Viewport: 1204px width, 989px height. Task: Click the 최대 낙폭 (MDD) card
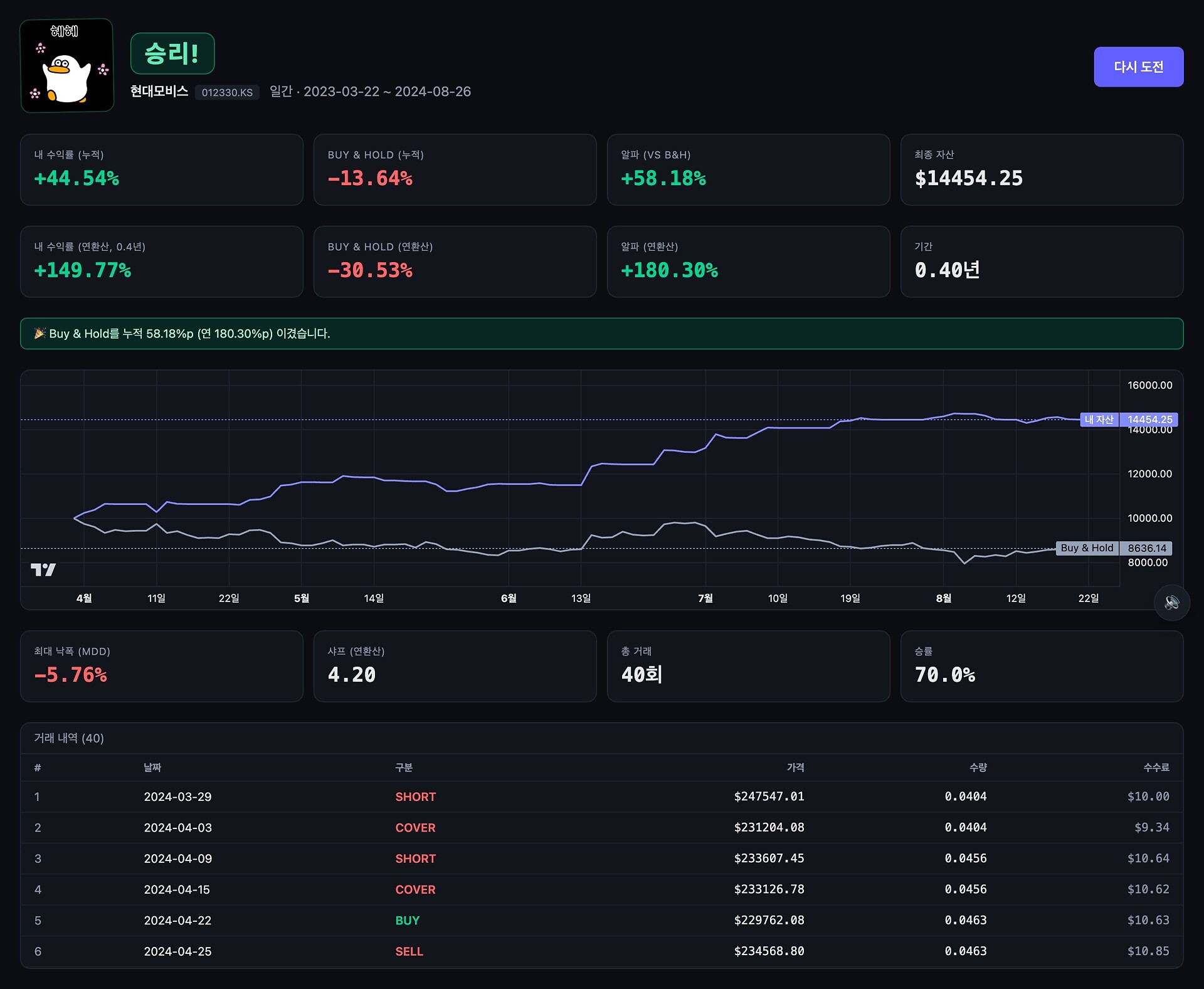161,666
